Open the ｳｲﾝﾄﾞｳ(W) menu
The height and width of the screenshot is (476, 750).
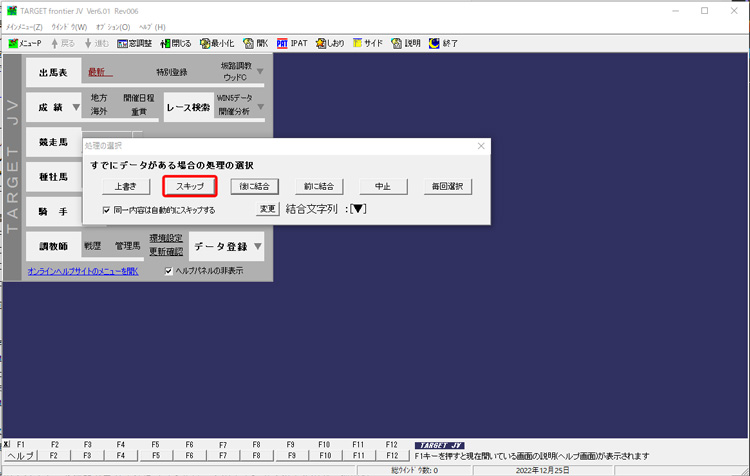(x=68, y=26)
